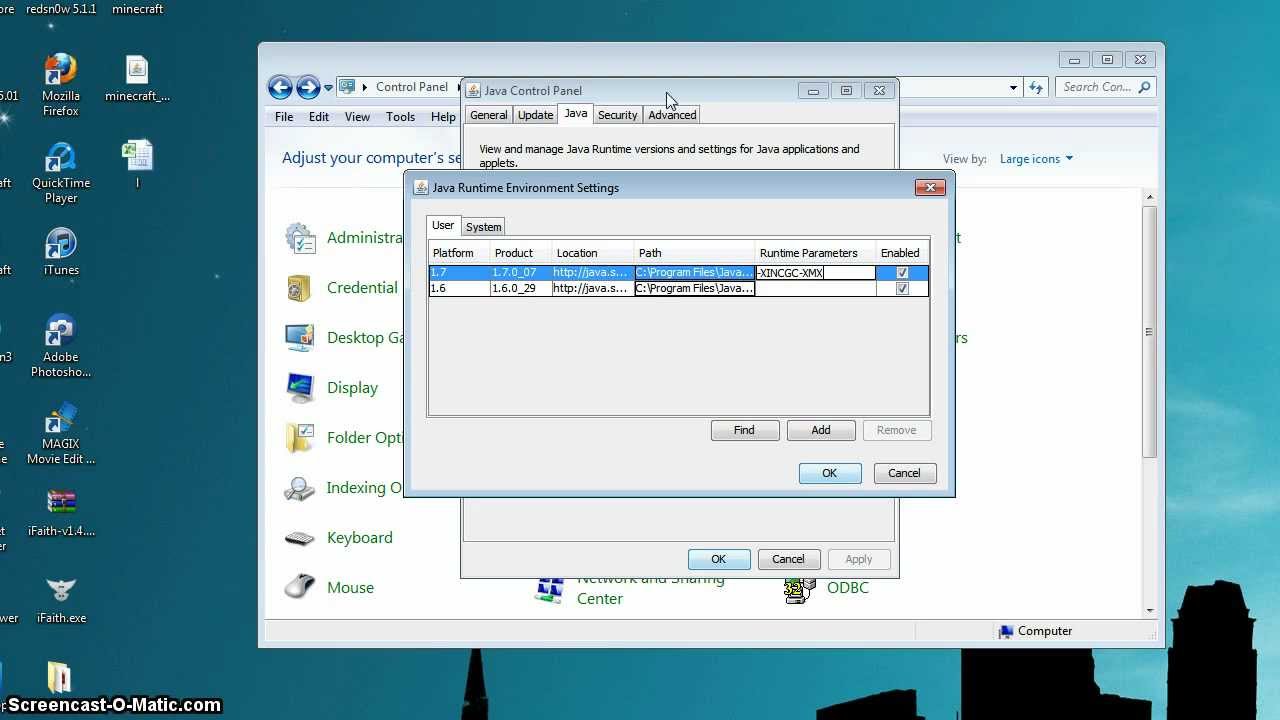Viewport: 1280px width, 720px height.
Task: Open the File menu in Control Panel
Action: click(284, 117)
